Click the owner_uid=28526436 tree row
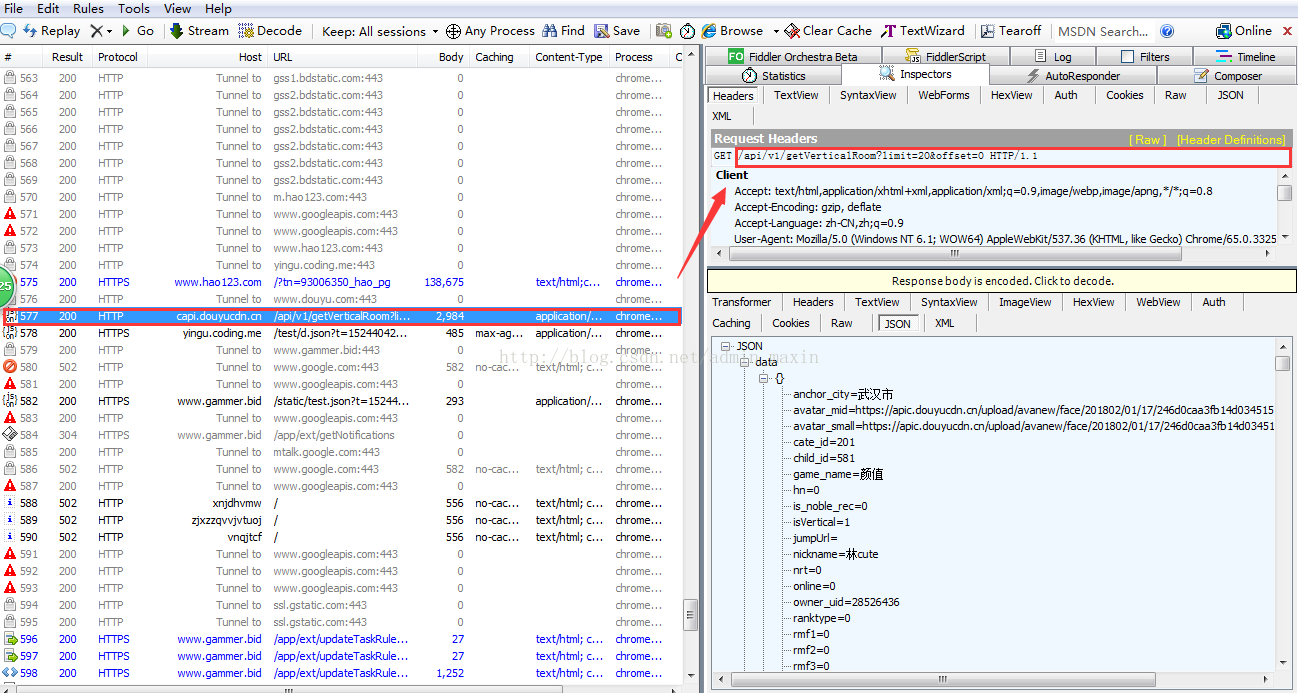Image resolution: width=1298 pixels, height=693 pixels. pyautogui.click(x=846, y=602)
